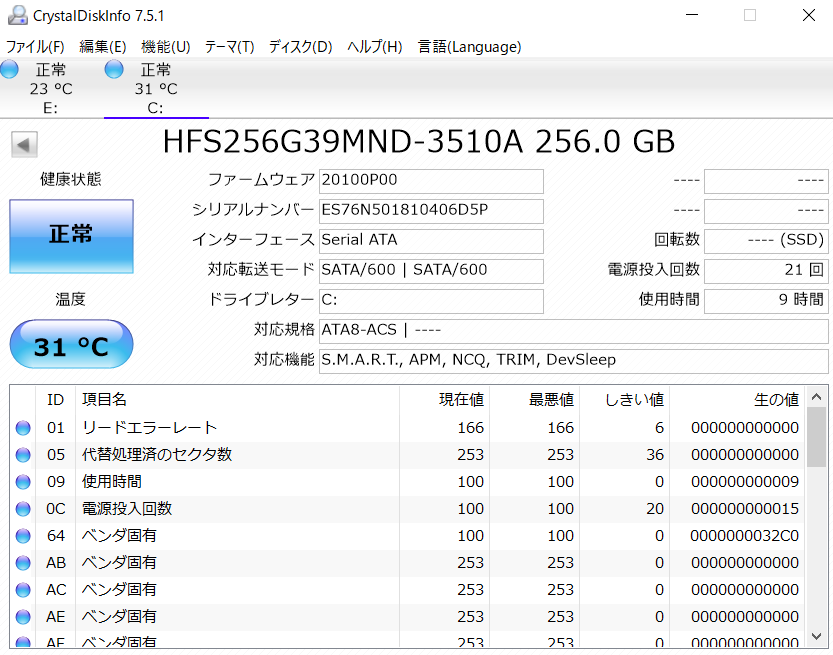The height and width of the screenshot is (655, 833).
Task: Click the scrollbar up arrow in attribute list
Action: pos(817,396)
